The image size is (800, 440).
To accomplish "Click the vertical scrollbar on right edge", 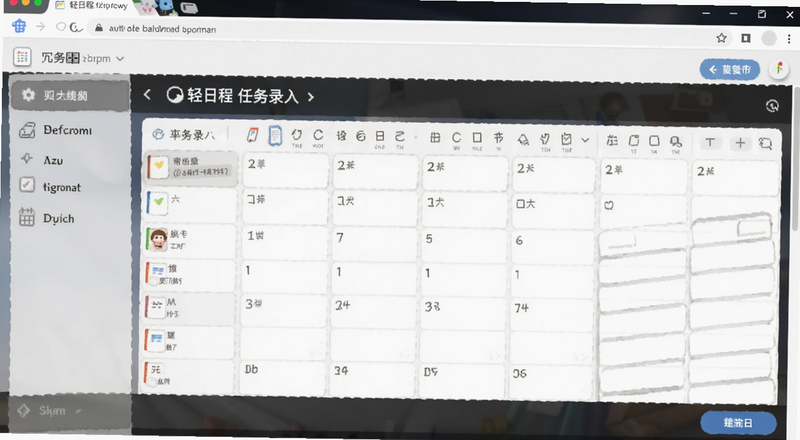I will [795, 158].
